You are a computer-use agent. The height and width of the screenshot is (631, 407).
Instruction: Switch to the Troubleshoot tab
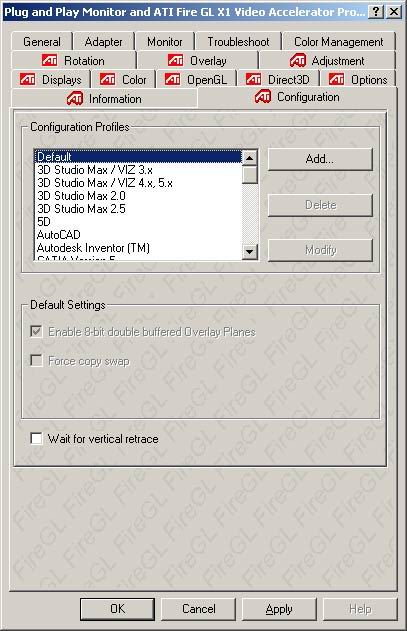point(238,41)
